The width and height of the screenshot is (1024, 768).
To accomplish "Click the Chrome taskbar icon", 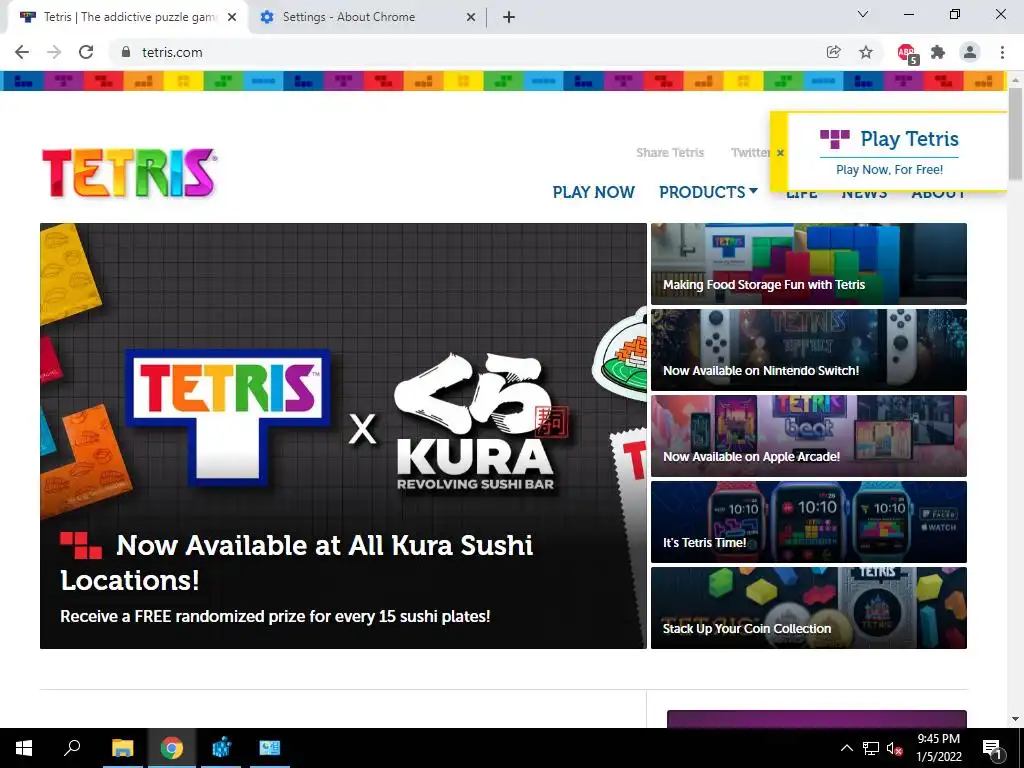I will pyautogui.click(x=172, y=748).
